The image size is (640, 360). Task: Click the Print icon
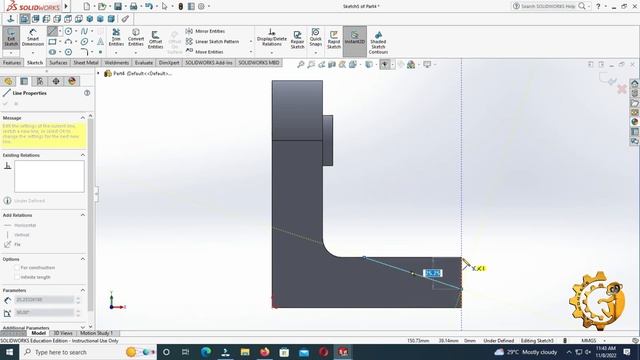pyautogui.click(x=133, y=6)
